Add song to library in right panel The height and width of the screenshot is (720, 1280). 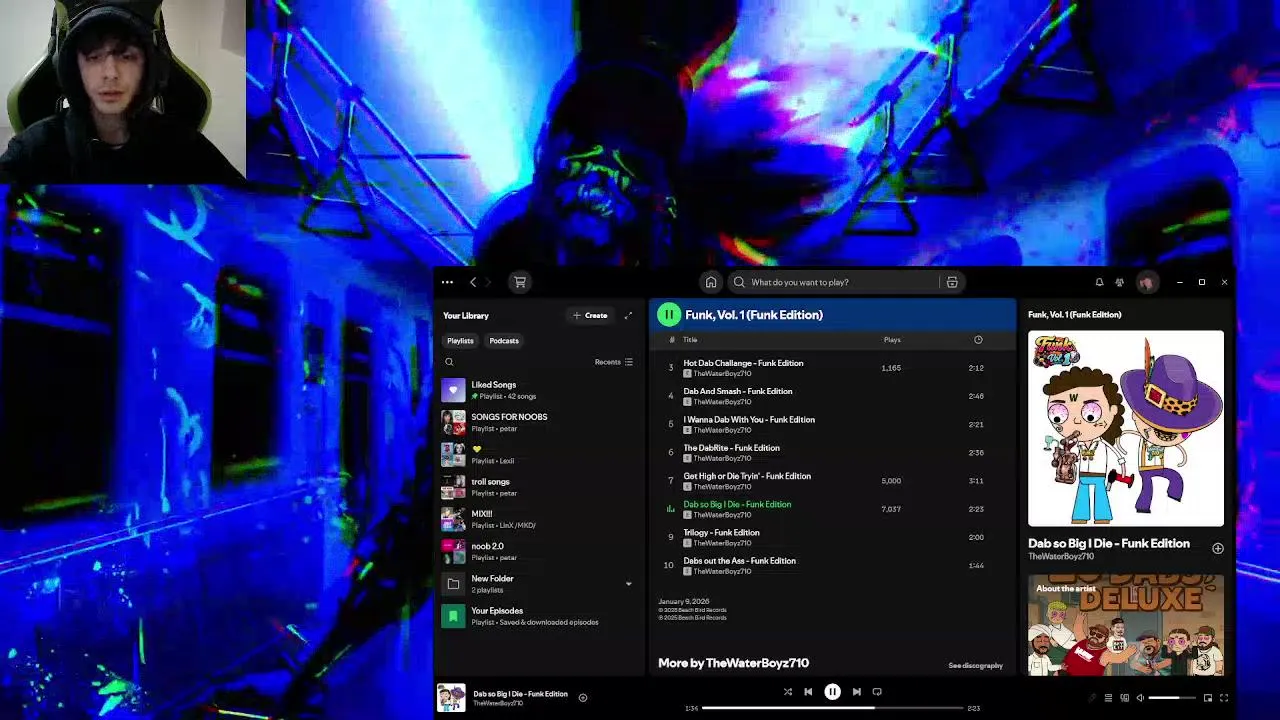tap(1217, 548)
